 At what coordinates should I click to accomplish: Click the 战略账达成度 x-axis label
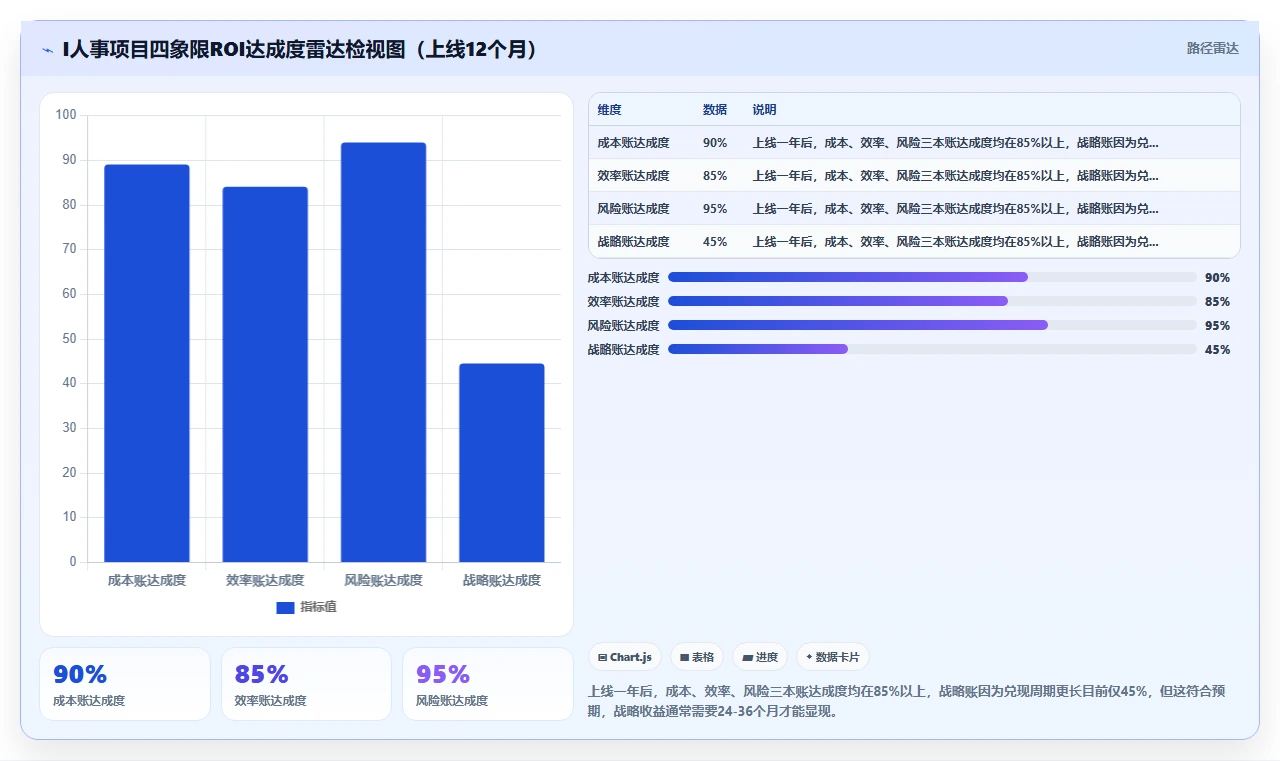pyautogui.click(x=502, y=580)
